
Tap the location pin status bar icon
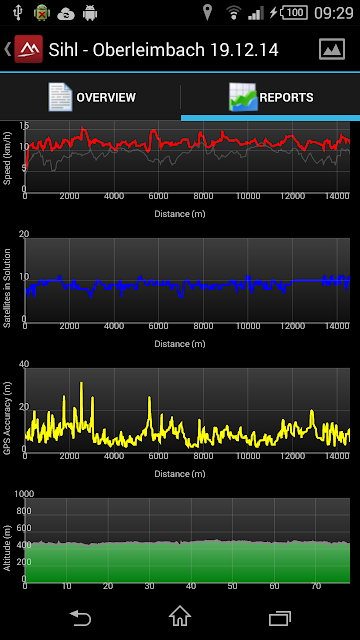[x=207, y=13]
